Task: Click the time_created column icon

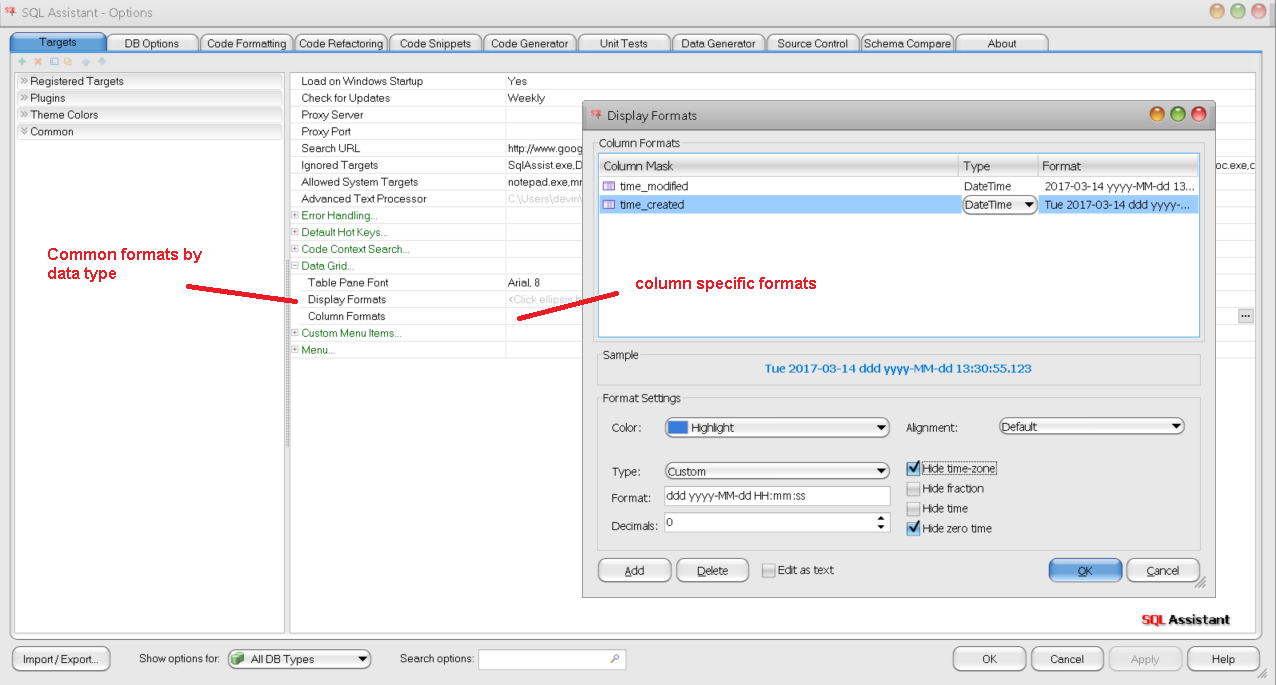Action: (x=609, y=205)
